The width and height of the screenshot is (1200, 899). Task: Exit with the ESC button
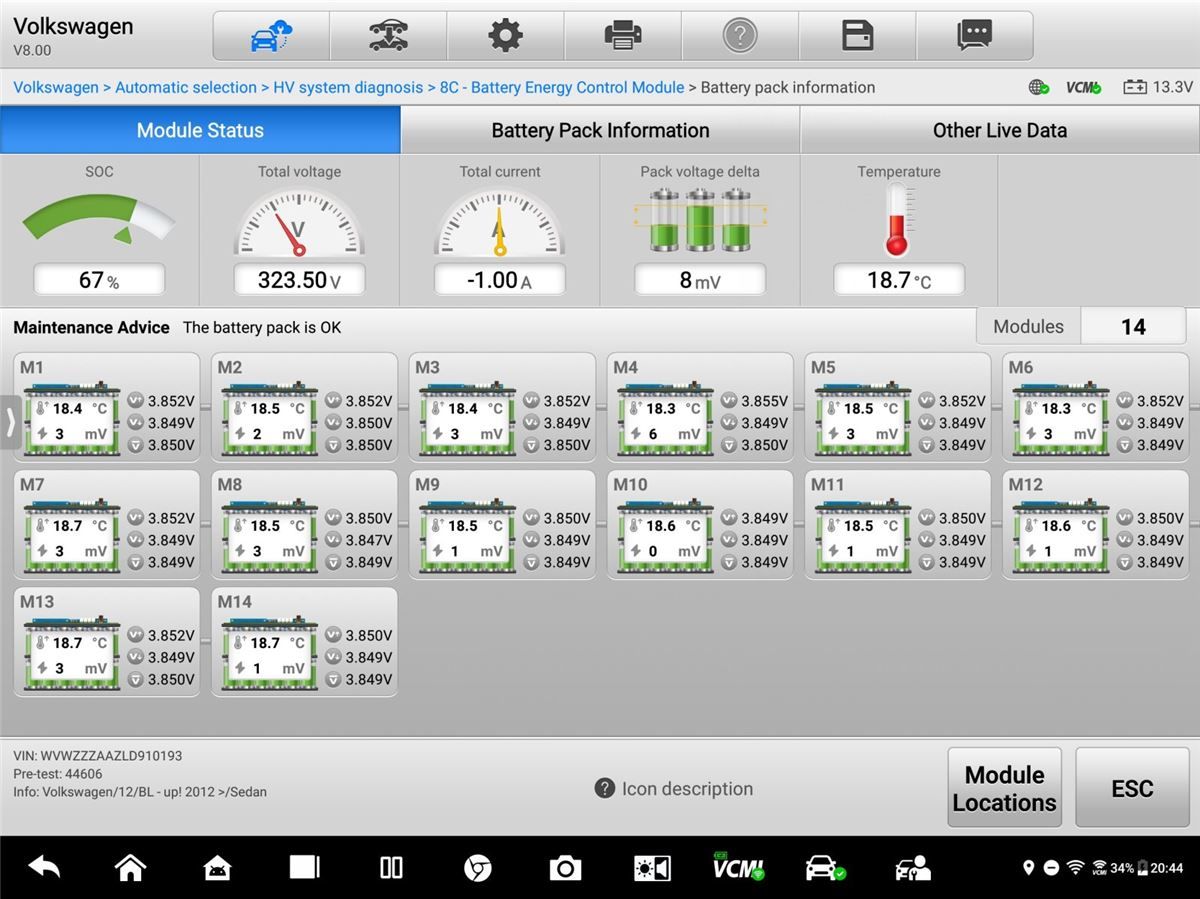pos(1132,788)
